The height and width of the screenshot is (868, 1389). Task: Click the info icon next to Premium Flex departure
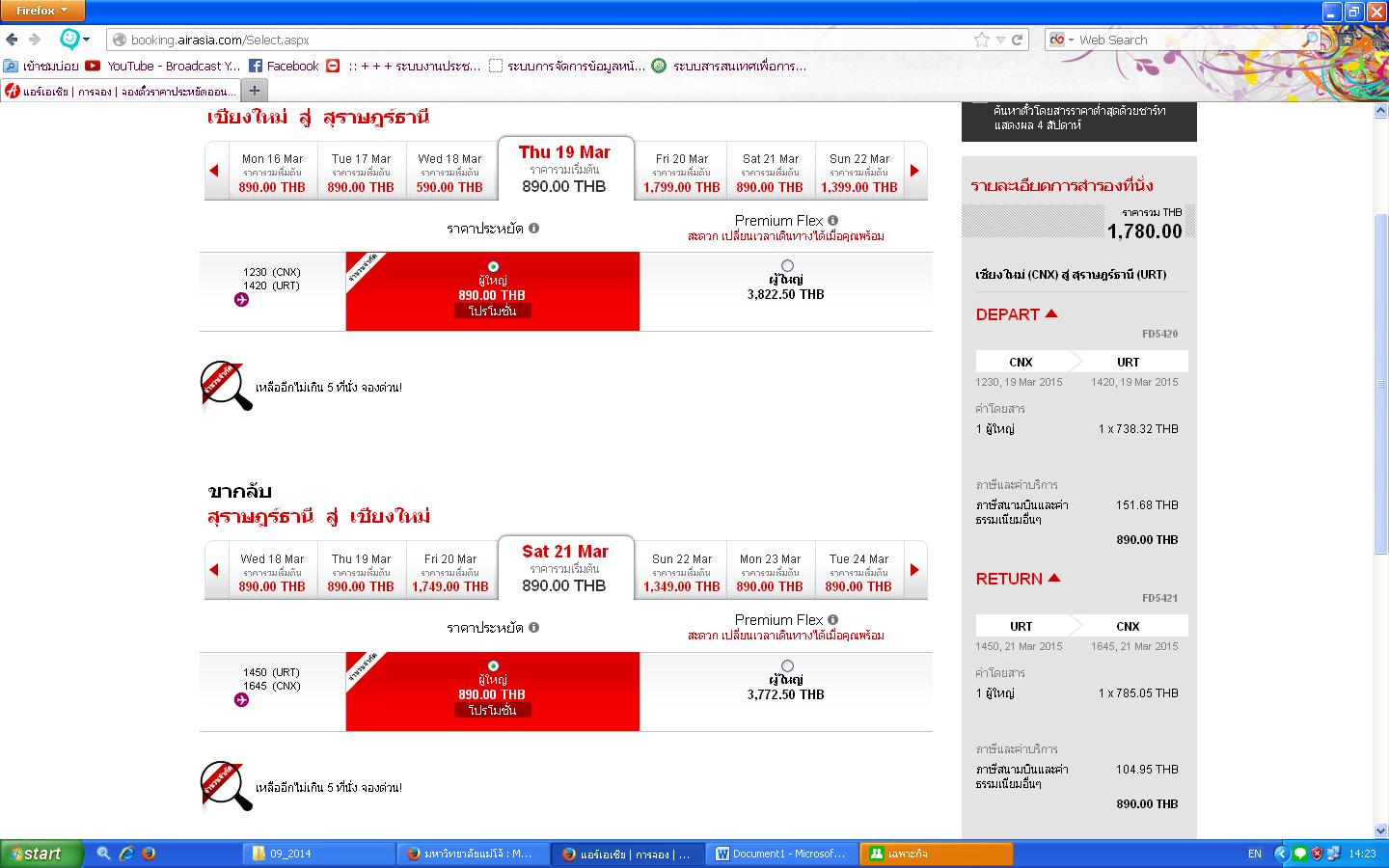tap(832, 221)
